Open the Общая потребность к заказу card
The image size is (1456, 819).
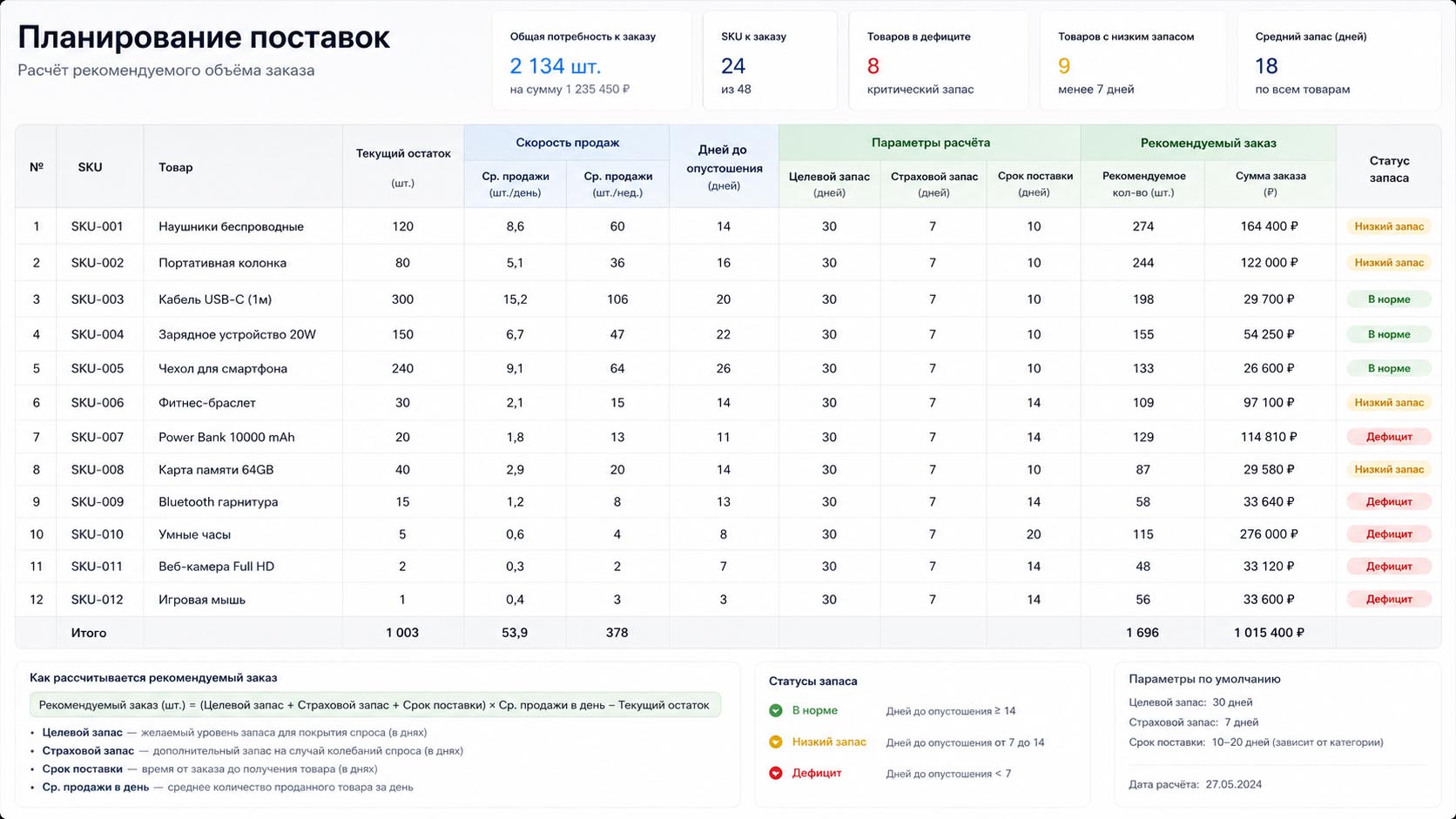point(591,61)
